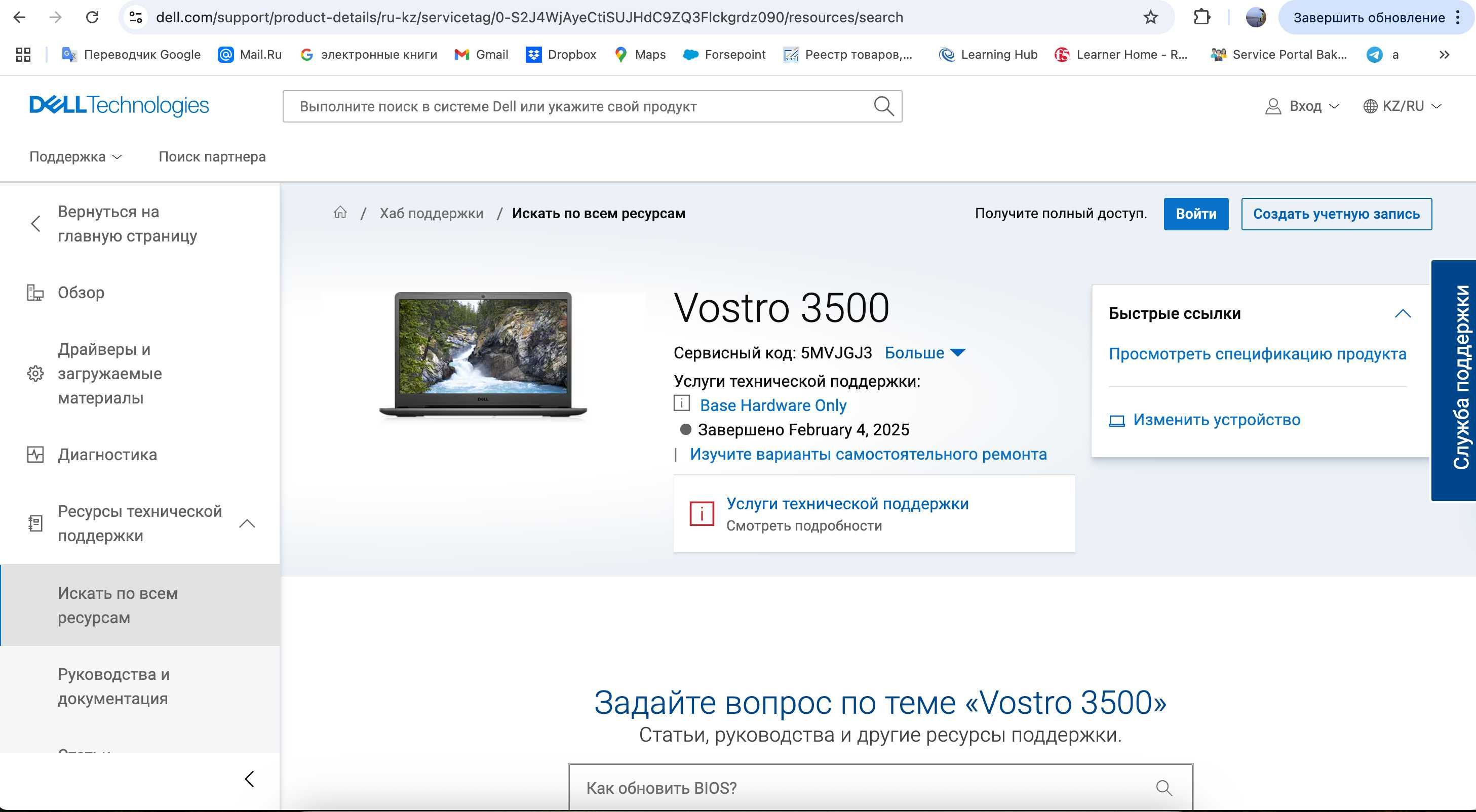
Task: Click laptop icon next to Изменить устройство
Action: (1117, 421)
